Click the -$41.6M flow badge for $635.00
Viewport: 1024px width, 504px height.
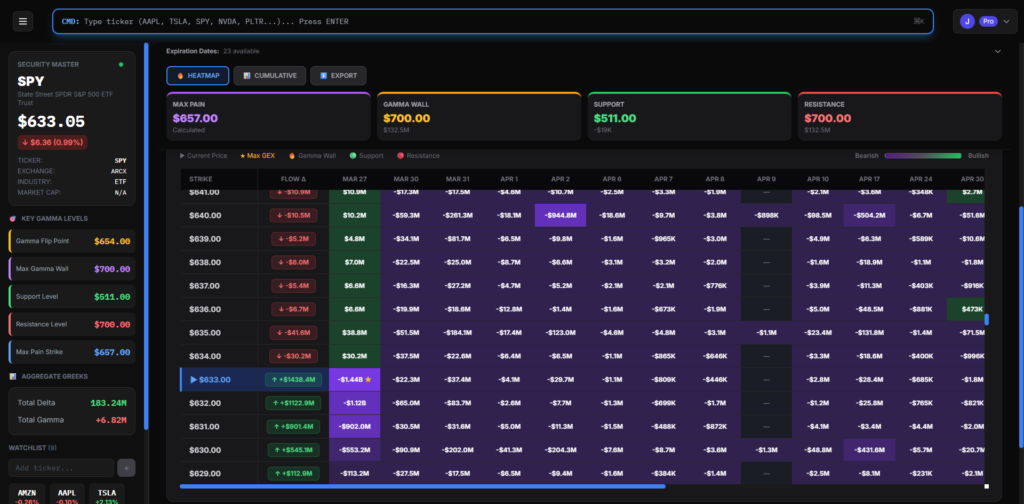(293, 332)
